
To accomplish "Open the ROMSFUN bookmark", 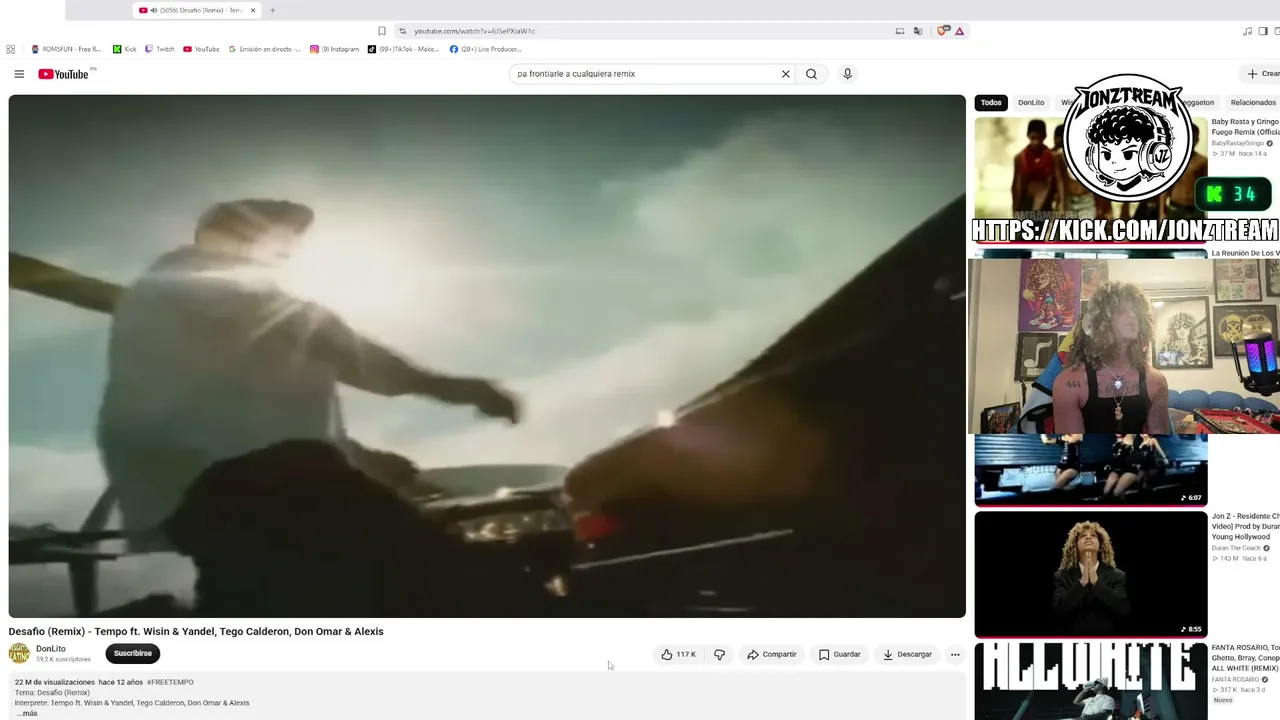I will pyautogui.click(x=66, y=49).
